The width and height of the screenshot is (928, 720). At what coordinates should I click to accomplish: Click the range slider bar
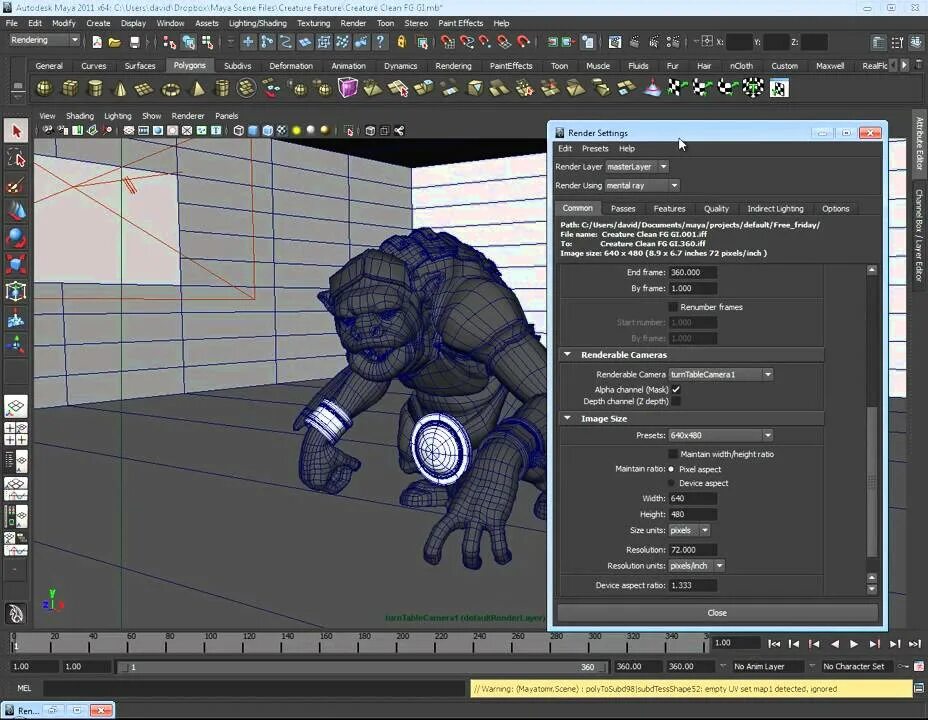click(363, 667)
